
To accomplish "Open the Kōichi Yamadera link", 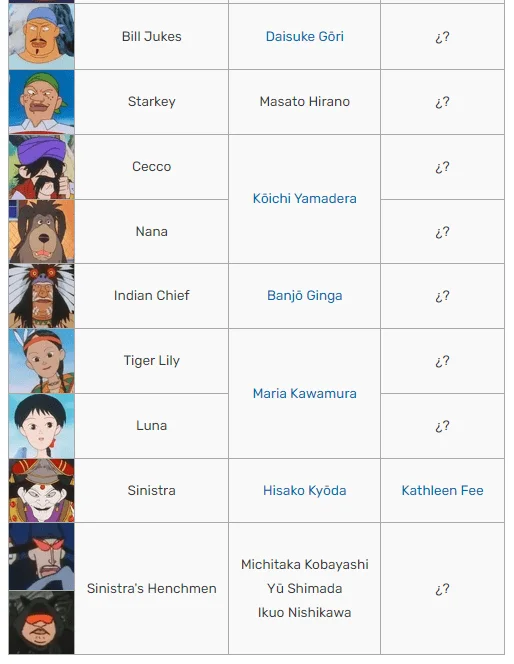I will pos(304,199).
